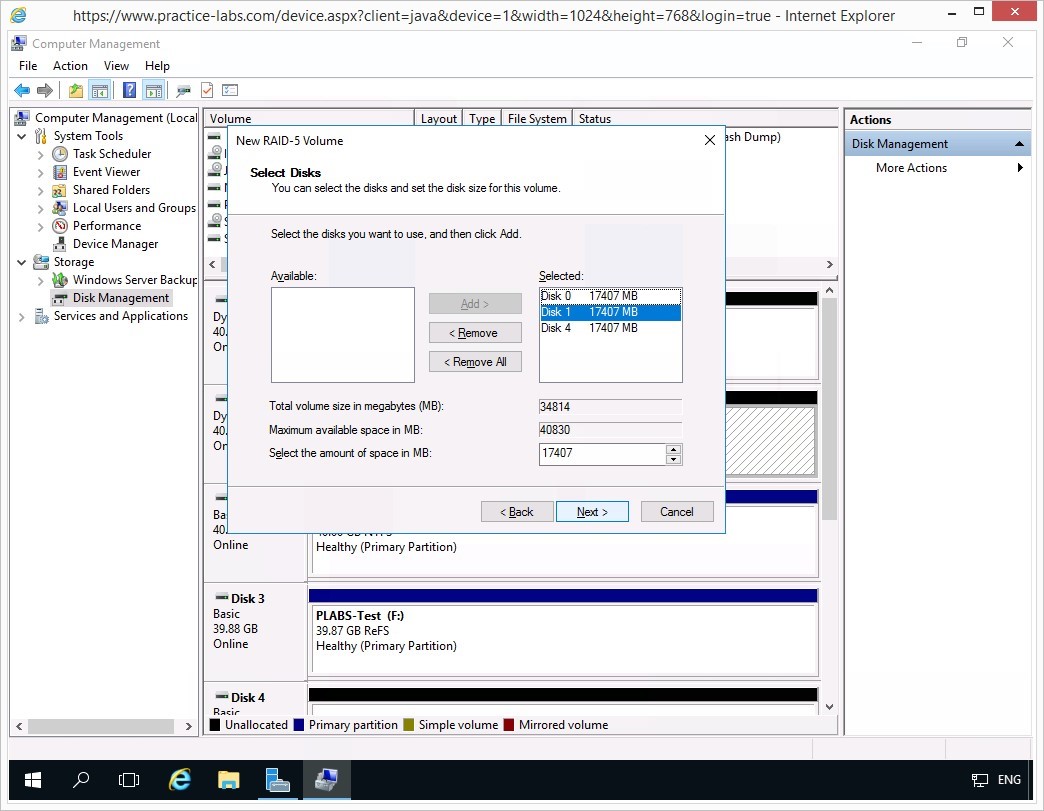
Task: Collapse the Disk Management actions section
Action: 1020,144
